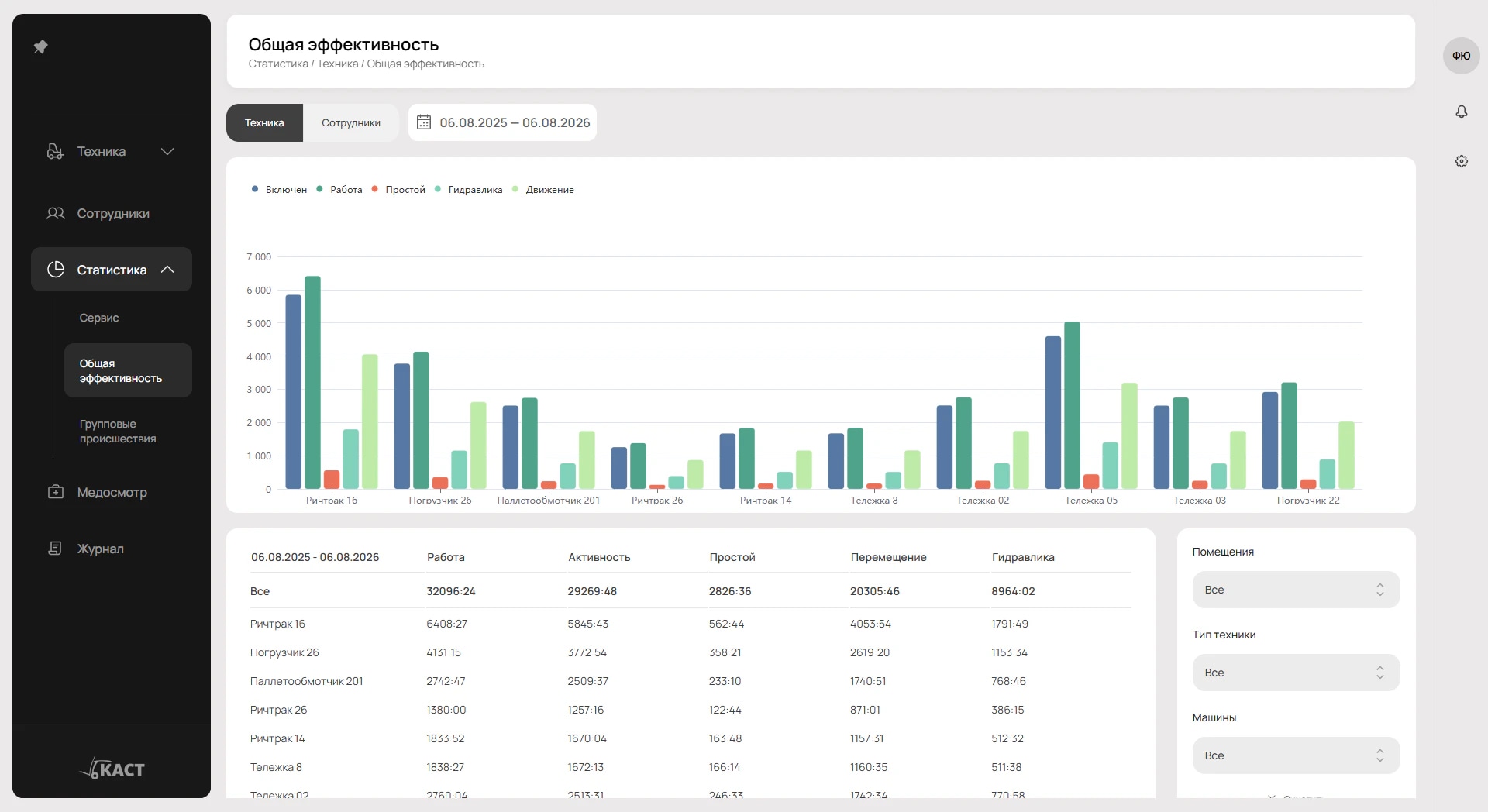Select the Паллетообмотчик 201 table row
The image size is (1488, 812).
[691, 681]
